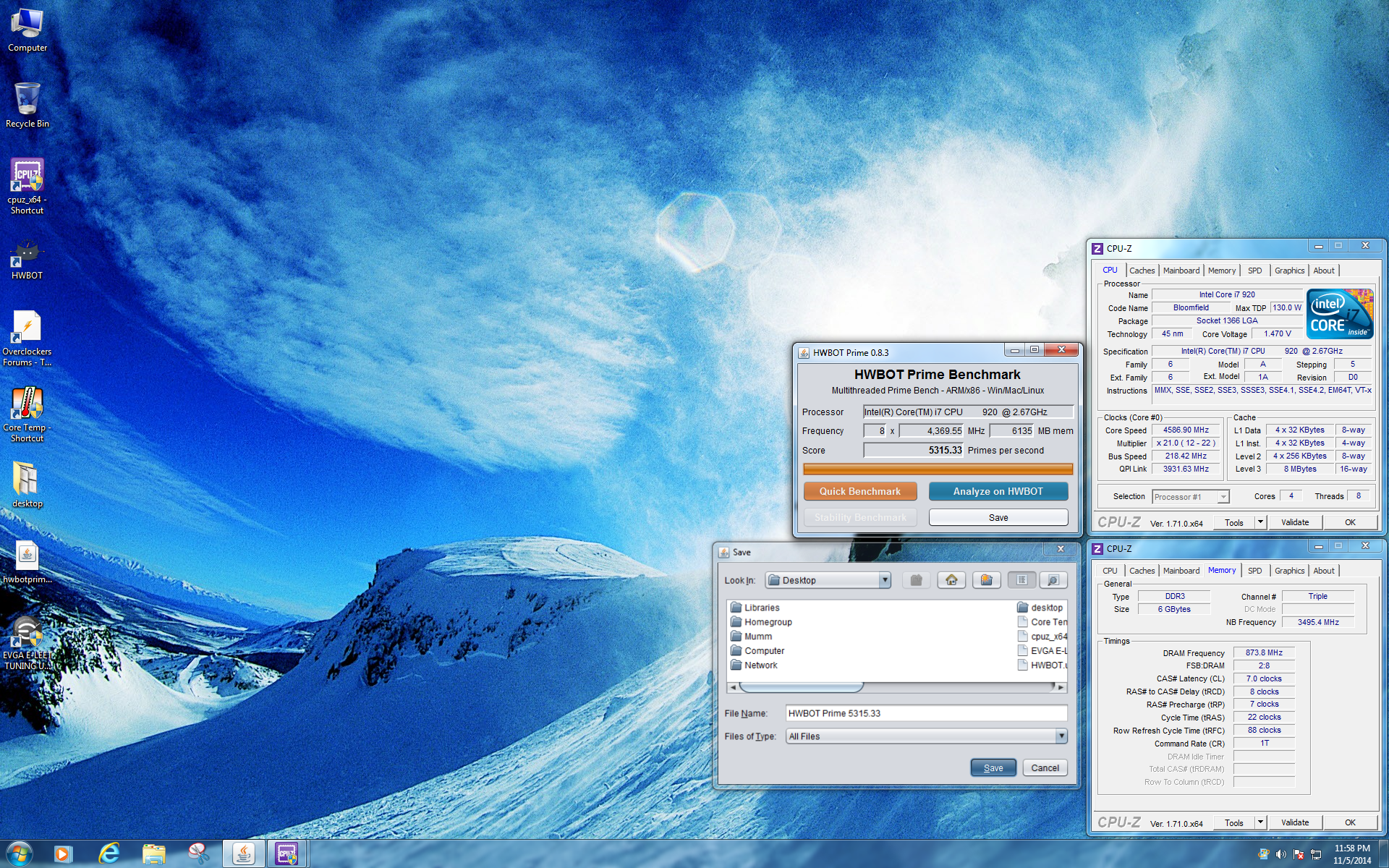Open the volume speaker tray icon
Viewport: 1389px width, 868px height.
pos(1281,854)
